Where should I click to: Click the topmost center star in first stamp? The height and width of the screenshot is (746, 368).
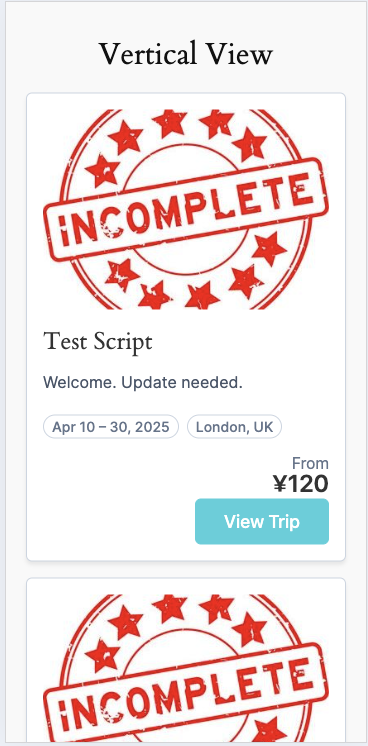(x=170, y=123)
